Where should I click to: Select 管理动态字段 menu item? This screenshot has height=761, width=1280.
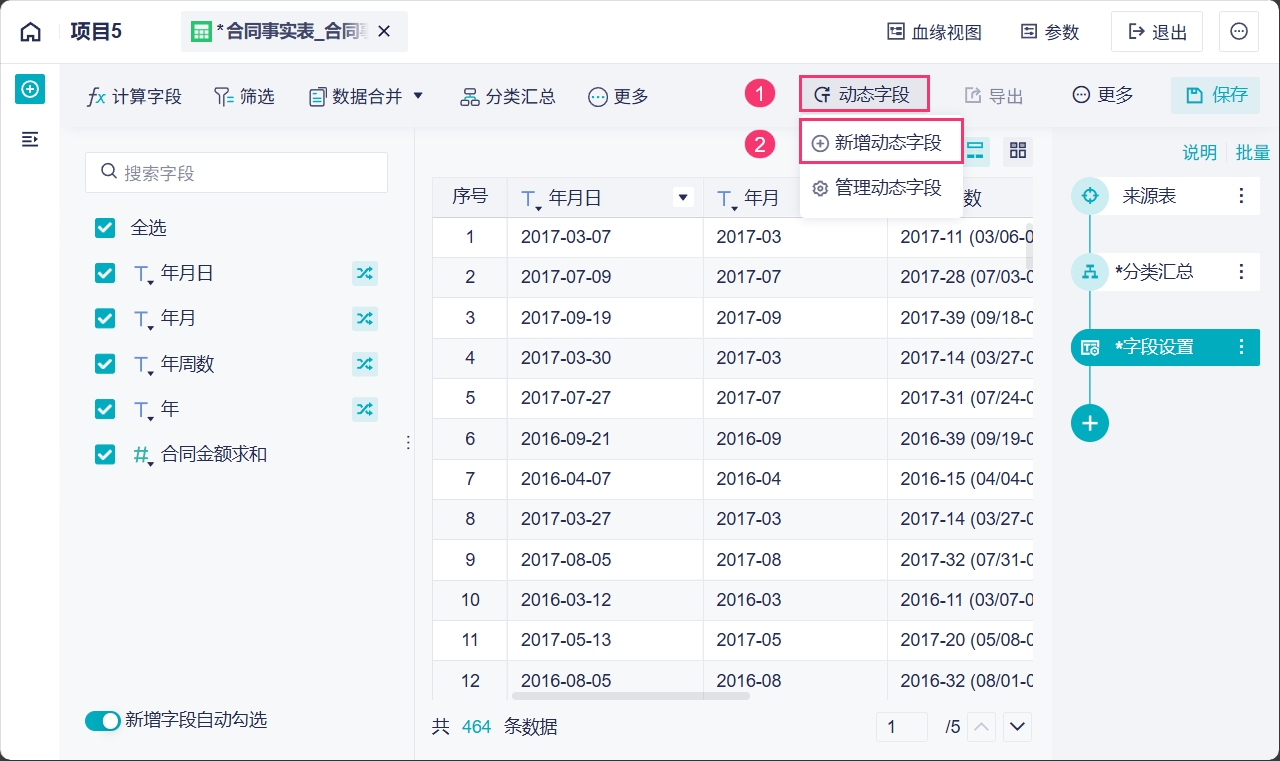coord(881,188)
